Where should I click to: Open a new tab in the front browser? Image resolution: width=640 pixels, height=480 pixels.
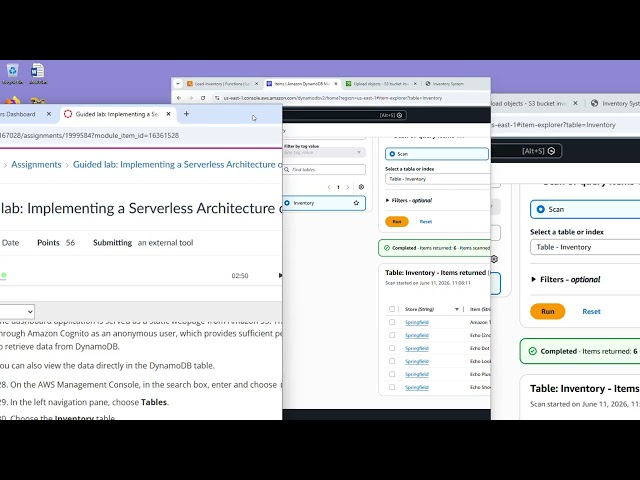(x=187, y=114)
